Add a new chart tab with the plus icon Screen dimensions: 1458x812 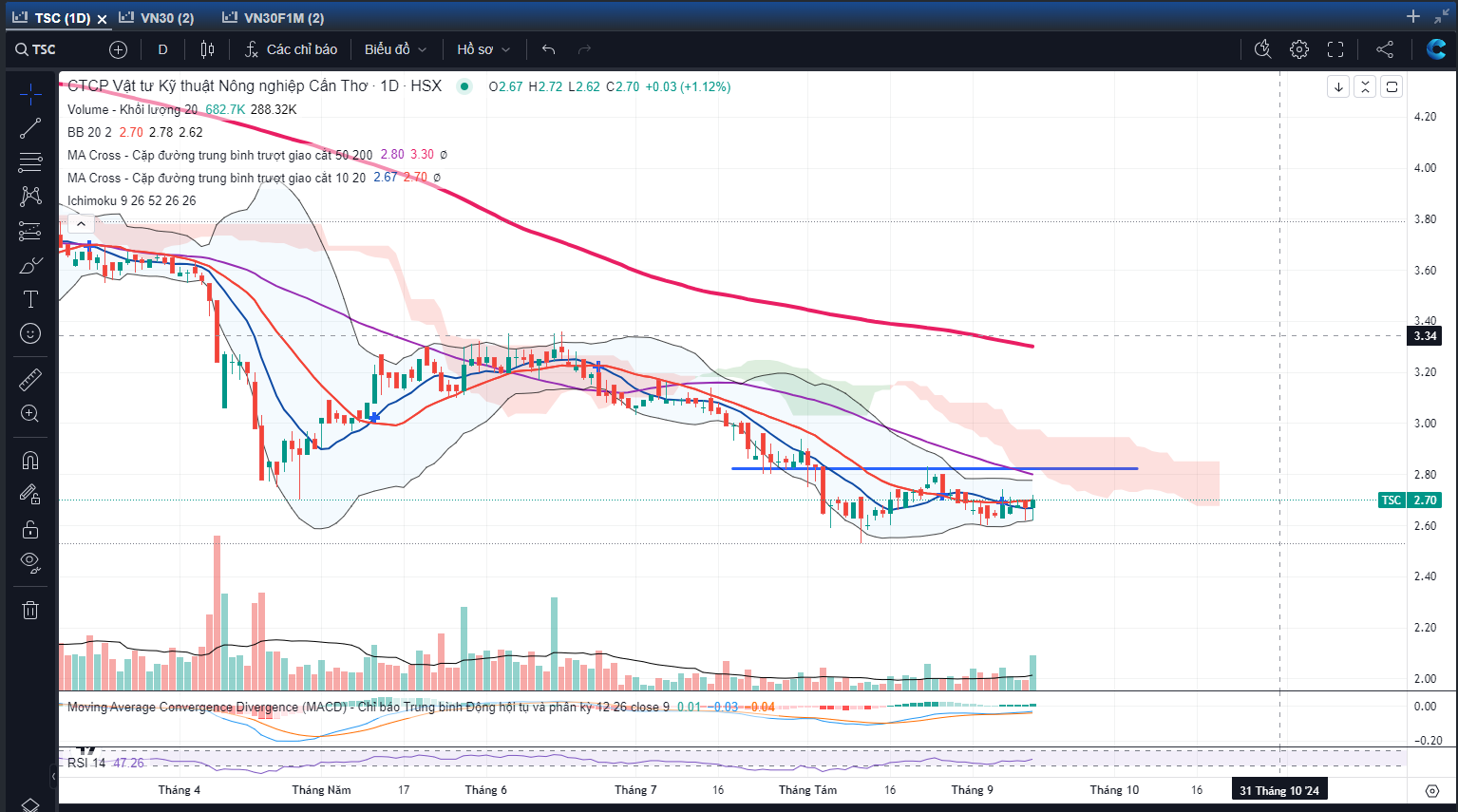(1413, 16)
